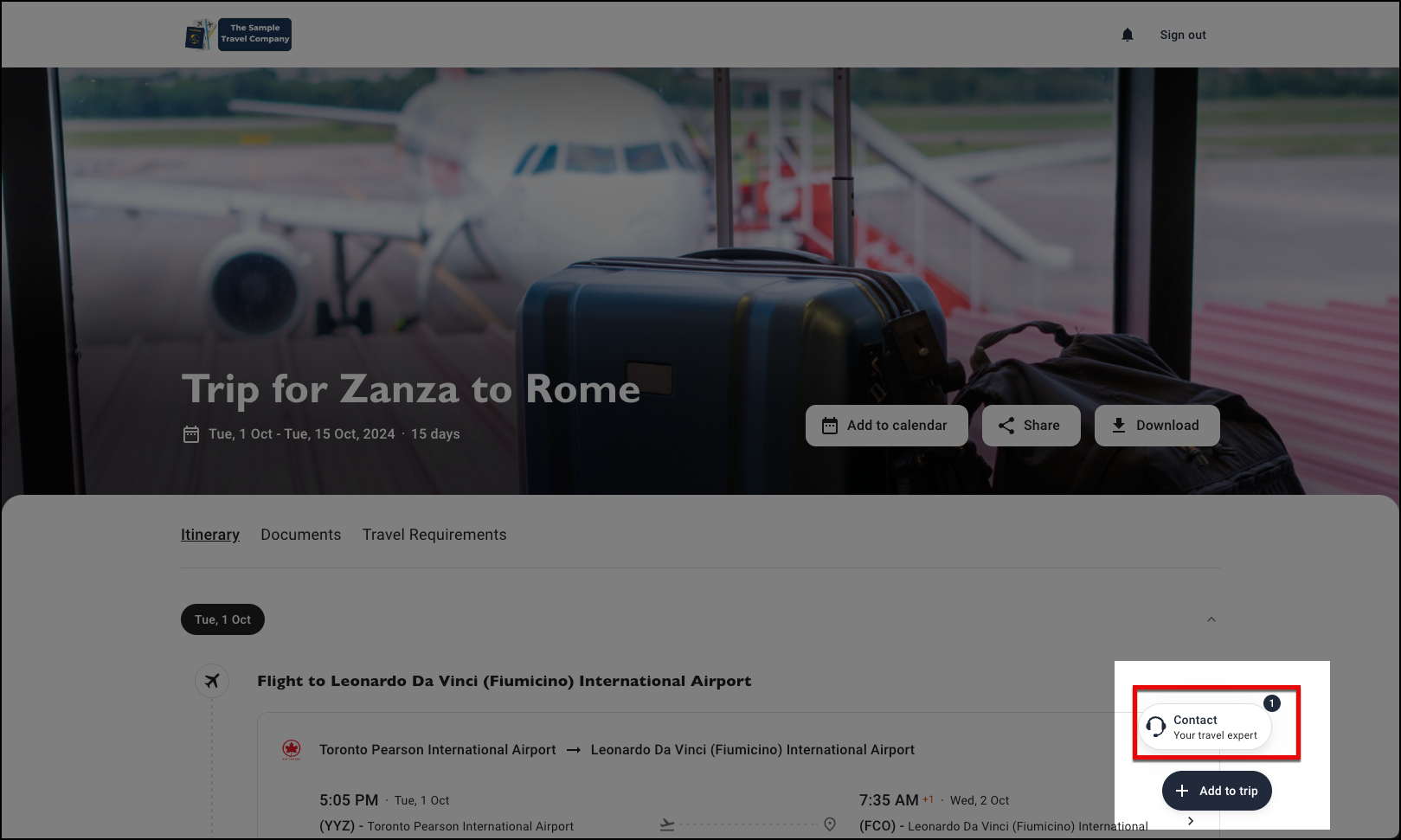Switch to the Documents tab
This screenshot has height=840, width=1401.
point(301,535)
